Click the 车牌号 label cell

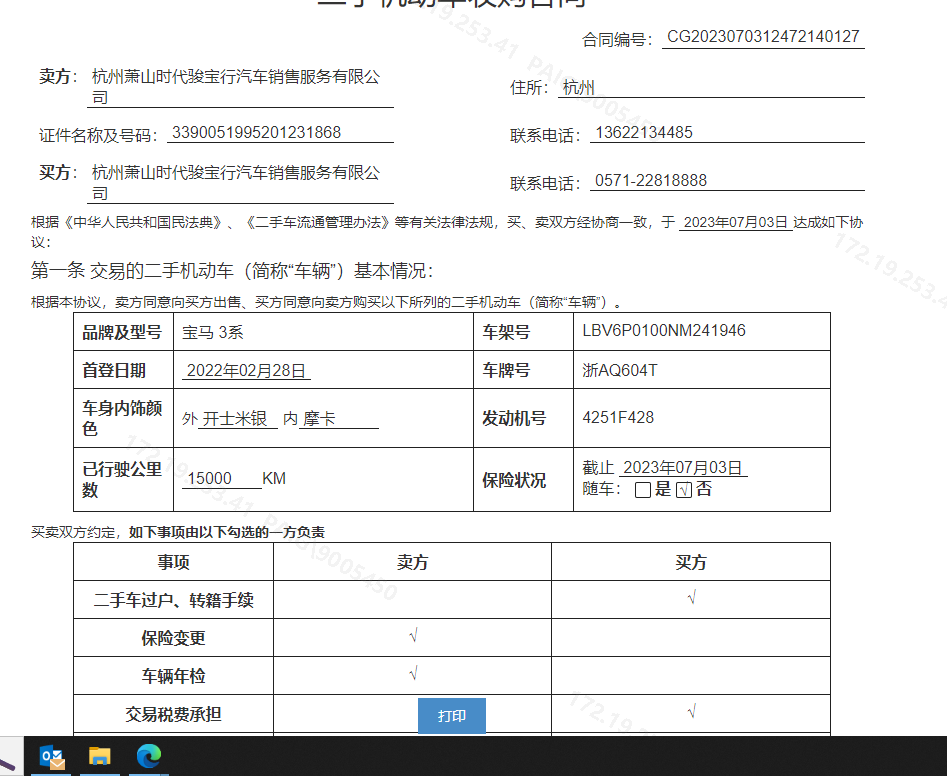[x=524, y=370]
